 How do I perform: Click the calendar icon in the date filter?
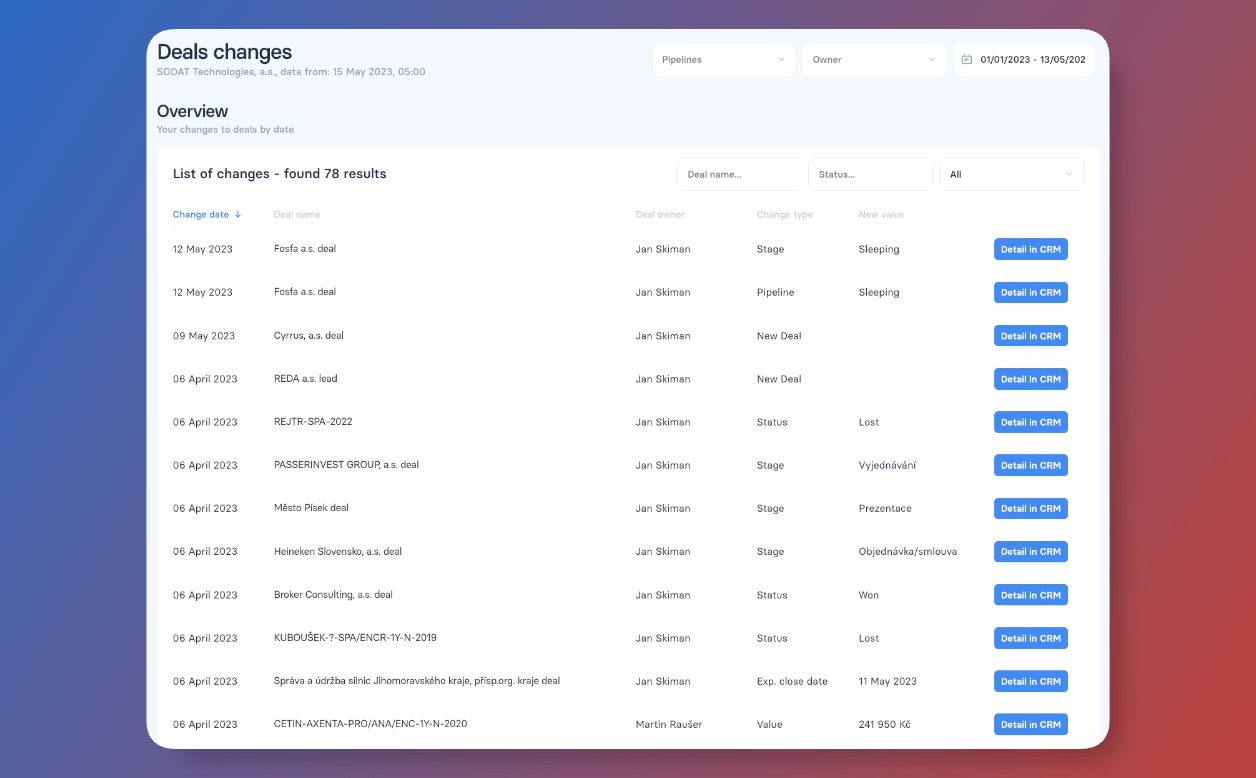965,59
